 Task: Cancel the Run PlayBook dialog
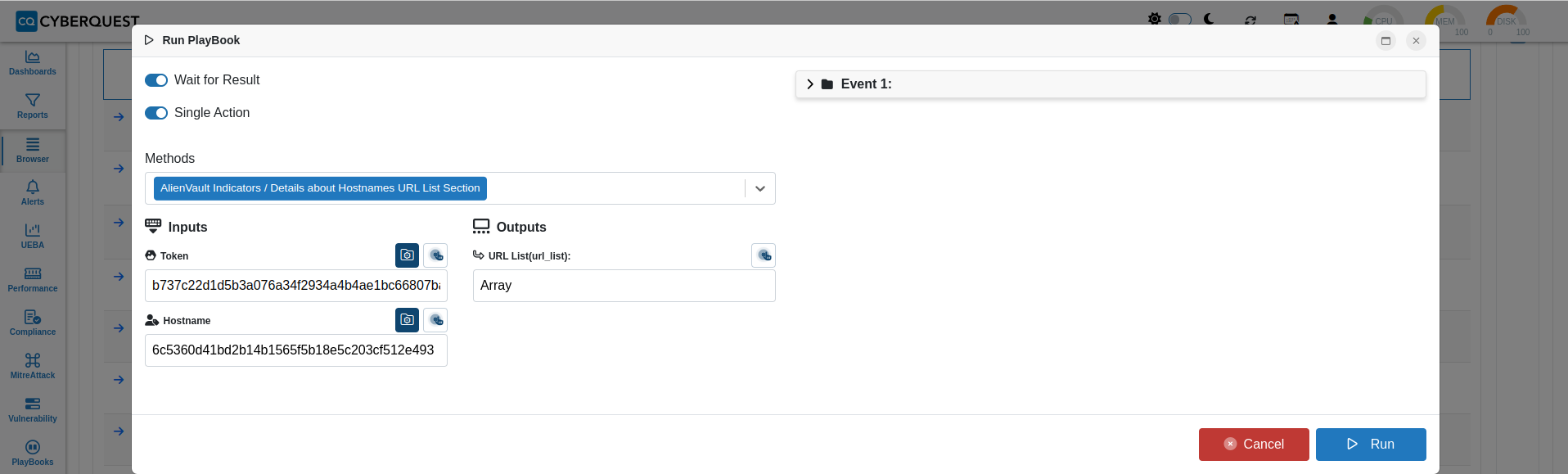tap(1254, 445)
